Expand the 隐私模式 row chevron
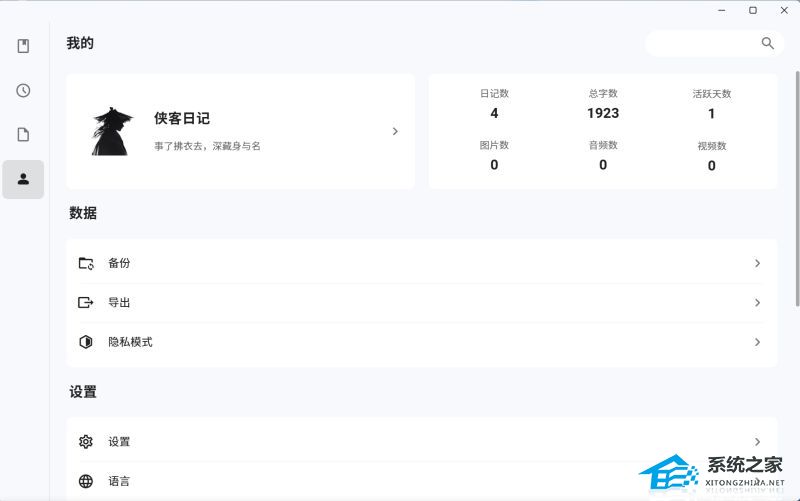The height and width of the screenshot is (501, 800). click(x=758, y=342)
